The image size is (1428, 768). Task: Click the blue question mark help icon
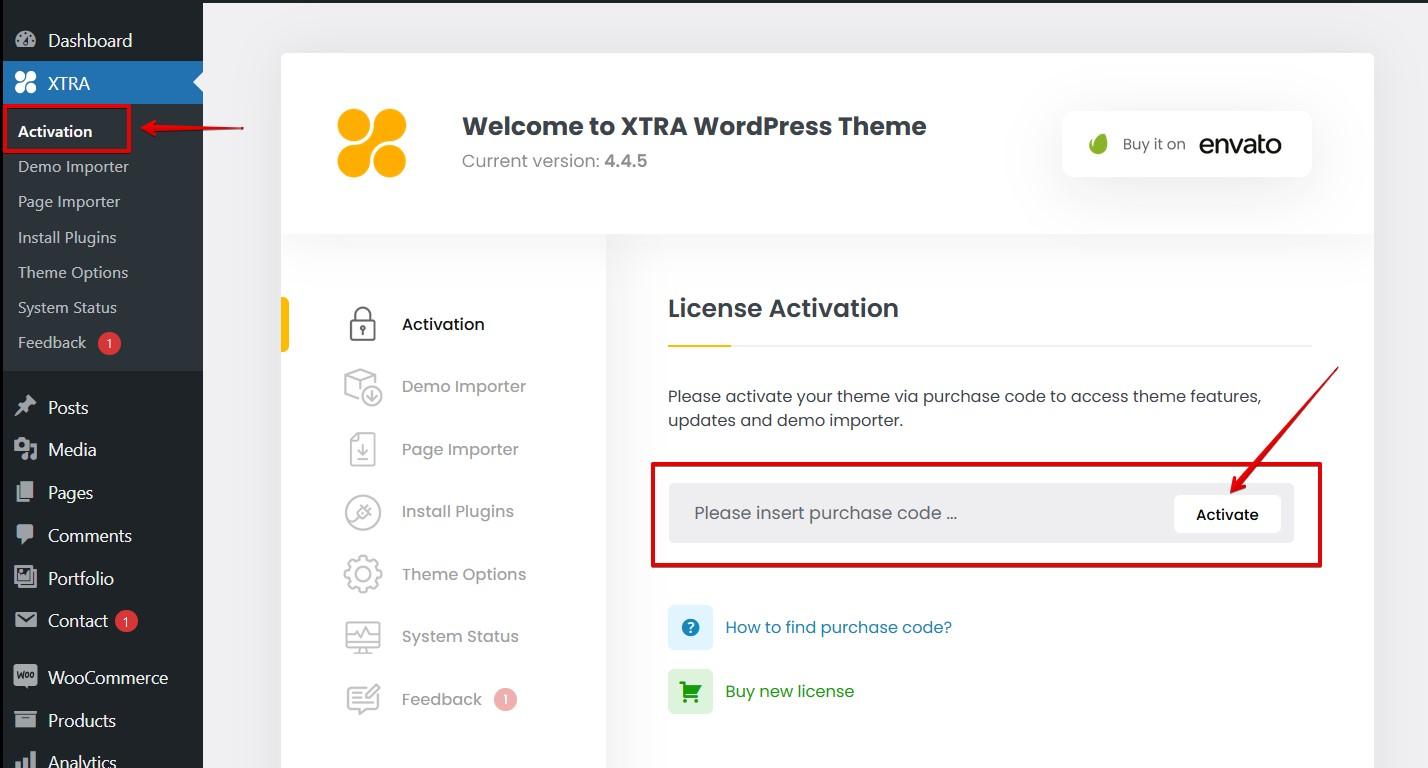[x=690, y=628]
